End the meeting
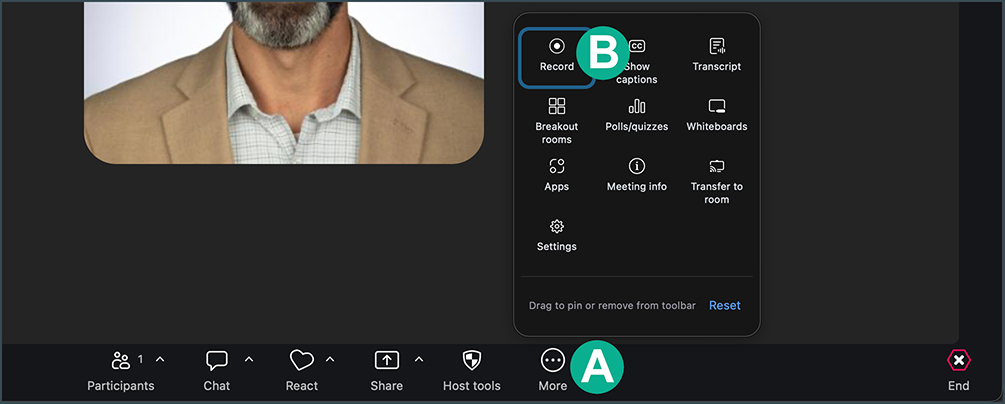Screen dimensions: 1005x404 click(958, 371)
